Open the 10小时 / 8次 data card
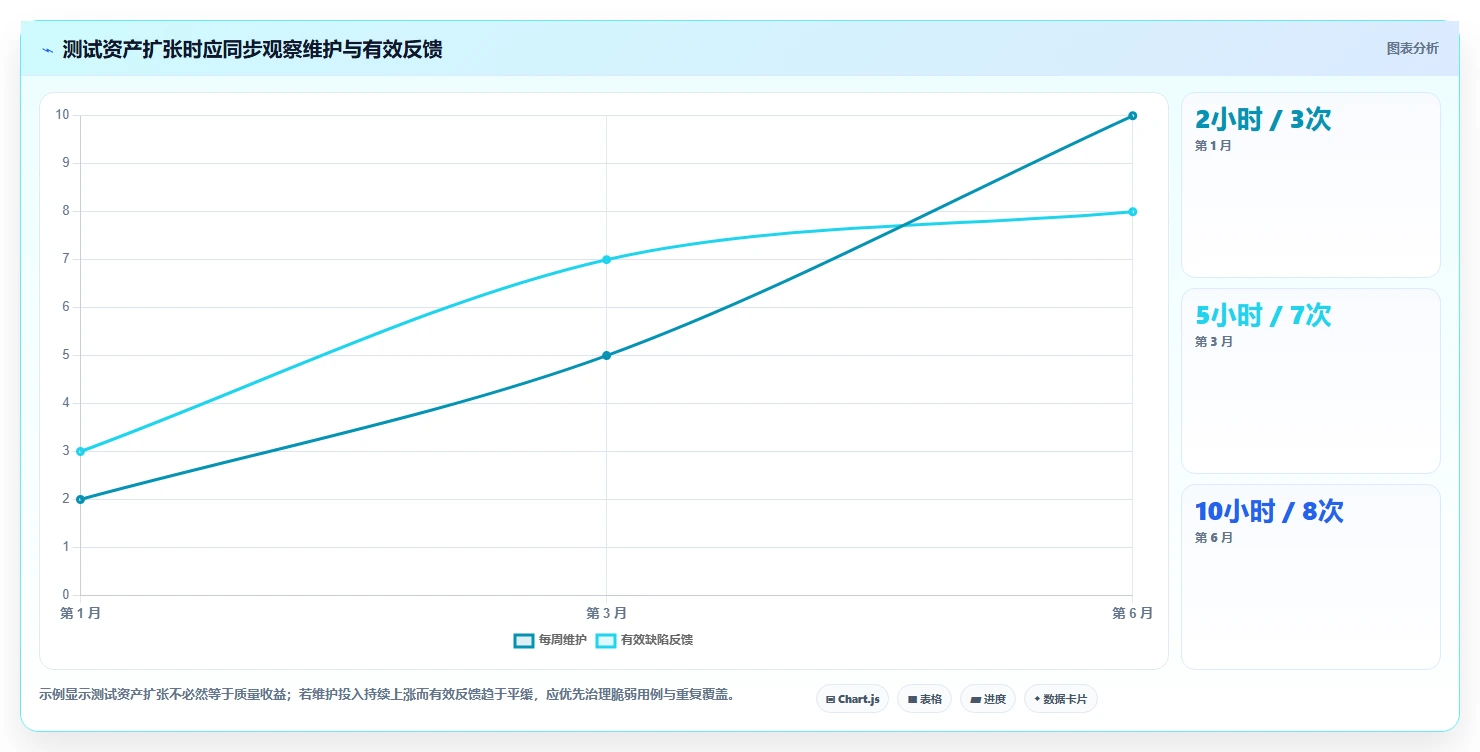The height and width of the screenshot is (752, 1480). click(1310, 577)
